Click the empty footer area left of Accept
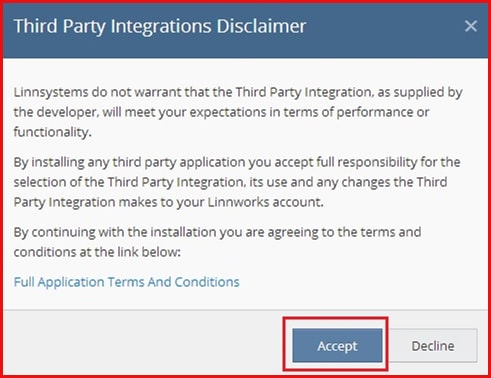This screenshot has width=491, height=378. [143, 343]
